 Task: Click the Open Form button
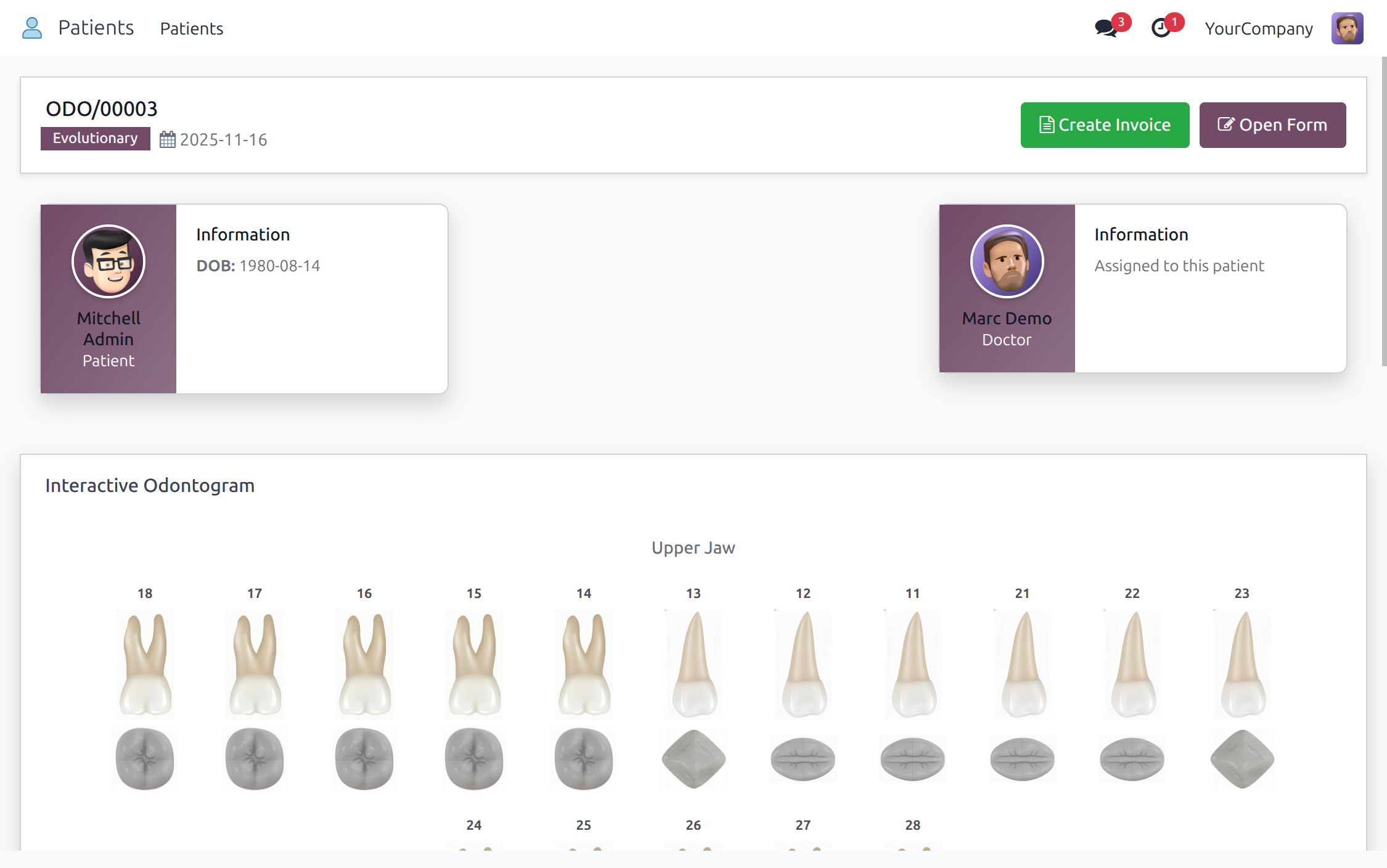click(x=1272, y=125)
